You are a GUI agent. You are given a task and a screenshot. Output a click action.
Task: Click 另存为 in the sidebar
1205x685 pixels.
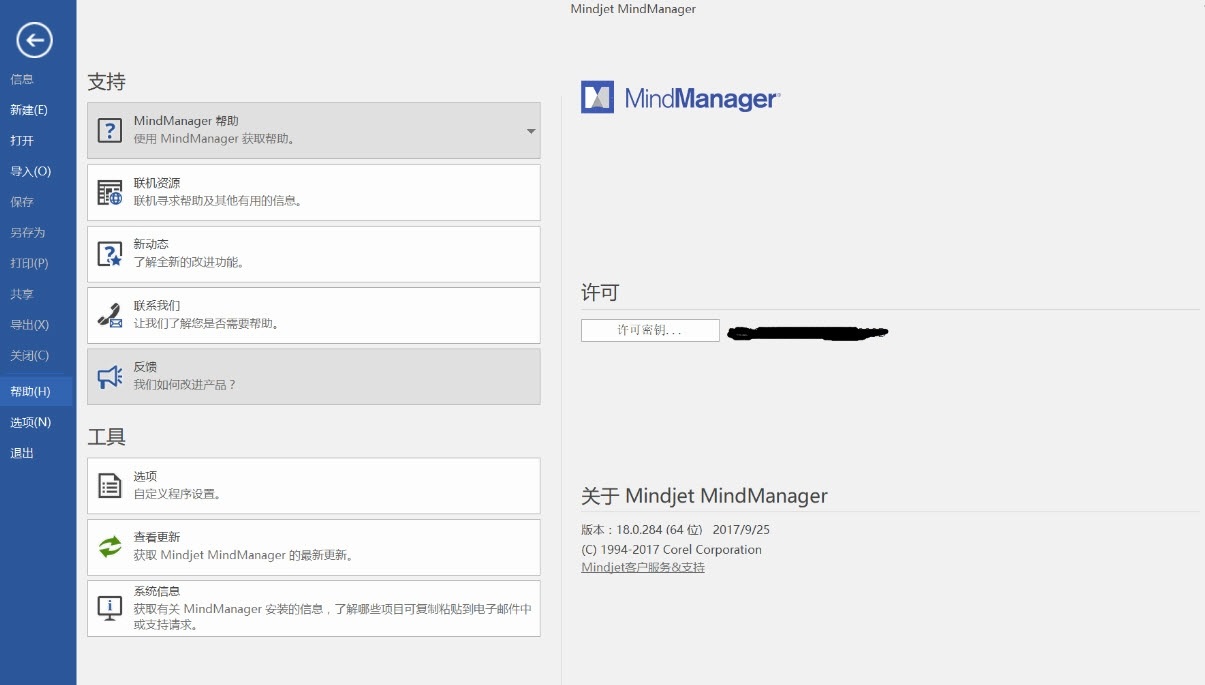28,233
